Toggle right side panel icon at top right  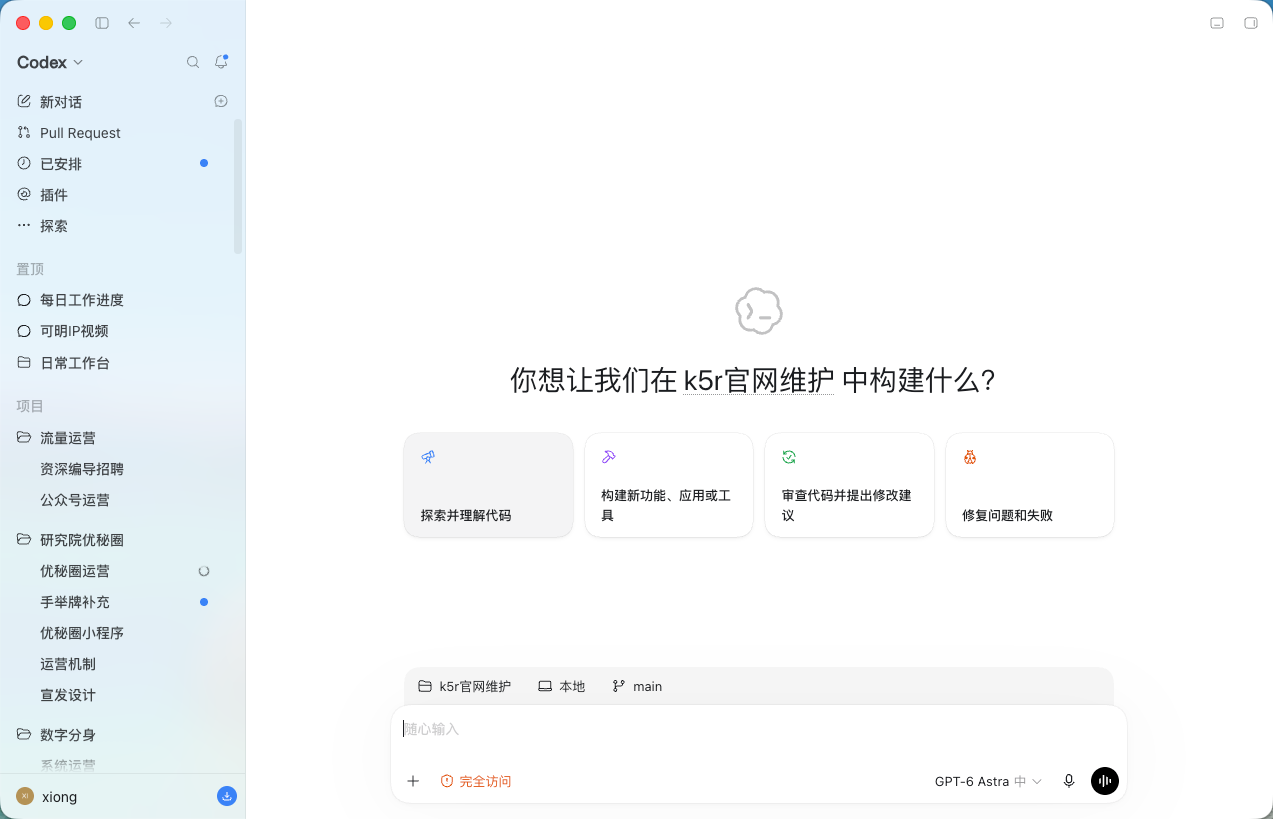[x=1250, y=23]
